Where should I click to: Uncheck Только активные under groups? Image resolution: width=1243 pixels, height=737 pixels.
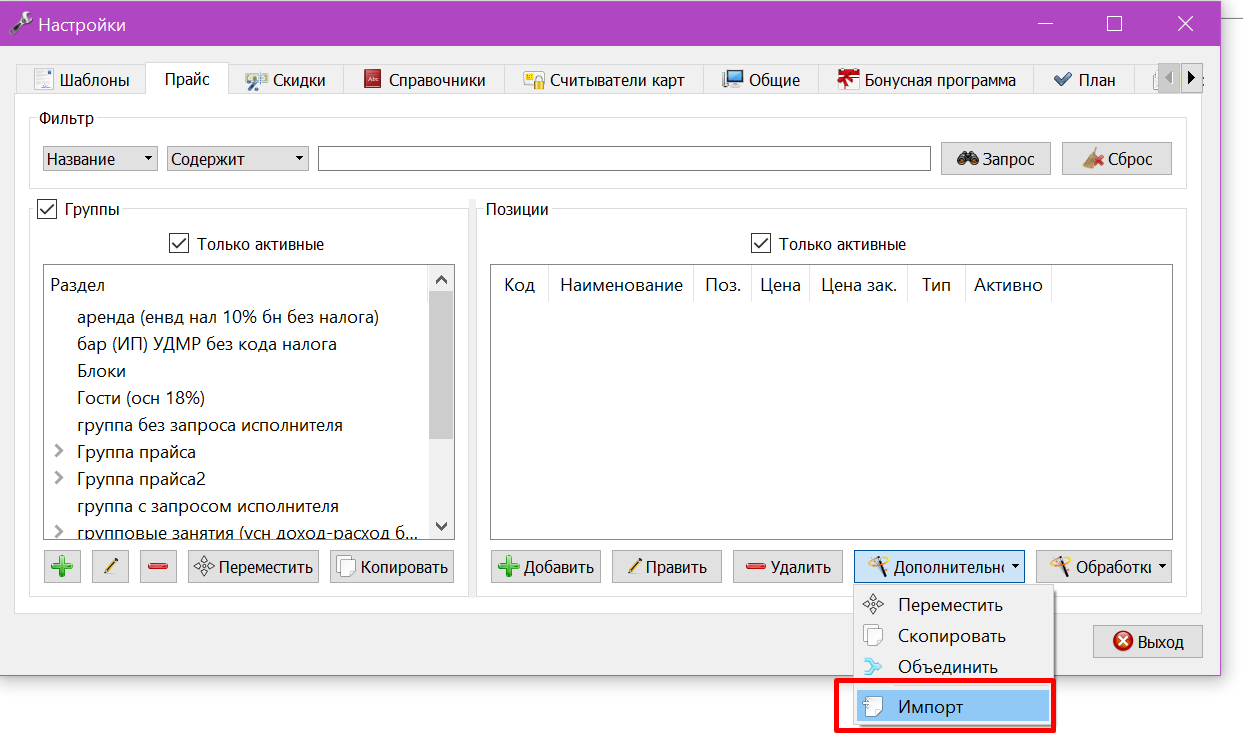click(179, 243)
